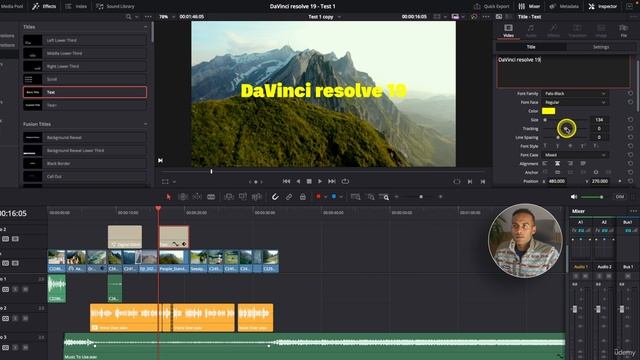Click the selected Text clip on timeline
The image size is (640, 360).
coord(174,237)
